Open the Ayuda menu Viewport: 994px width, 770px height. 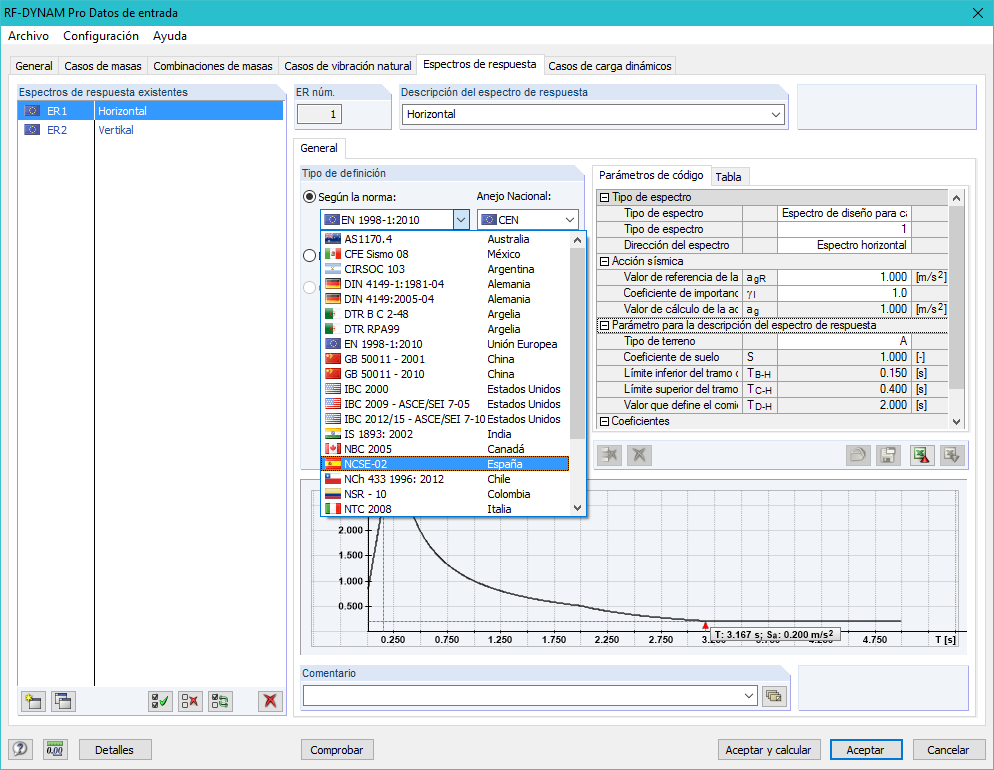(x=170, y=36)
